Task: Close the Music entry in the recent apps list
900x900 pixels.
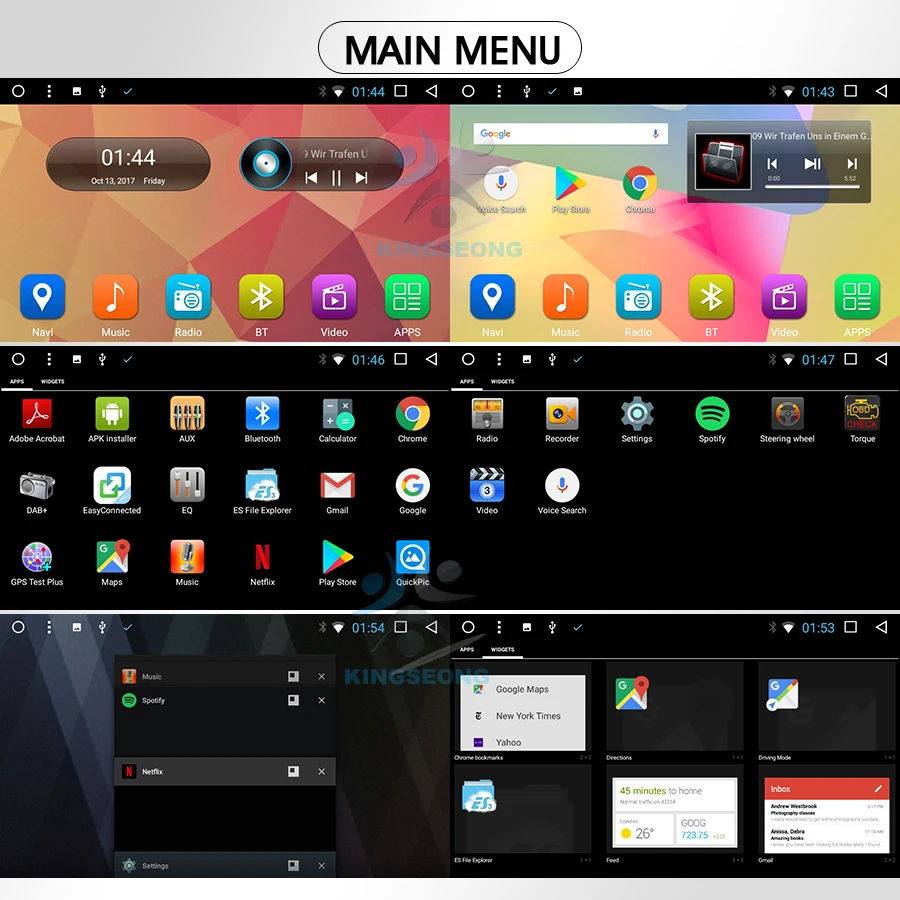Action: pyautogui.click(x=321, y=677)
